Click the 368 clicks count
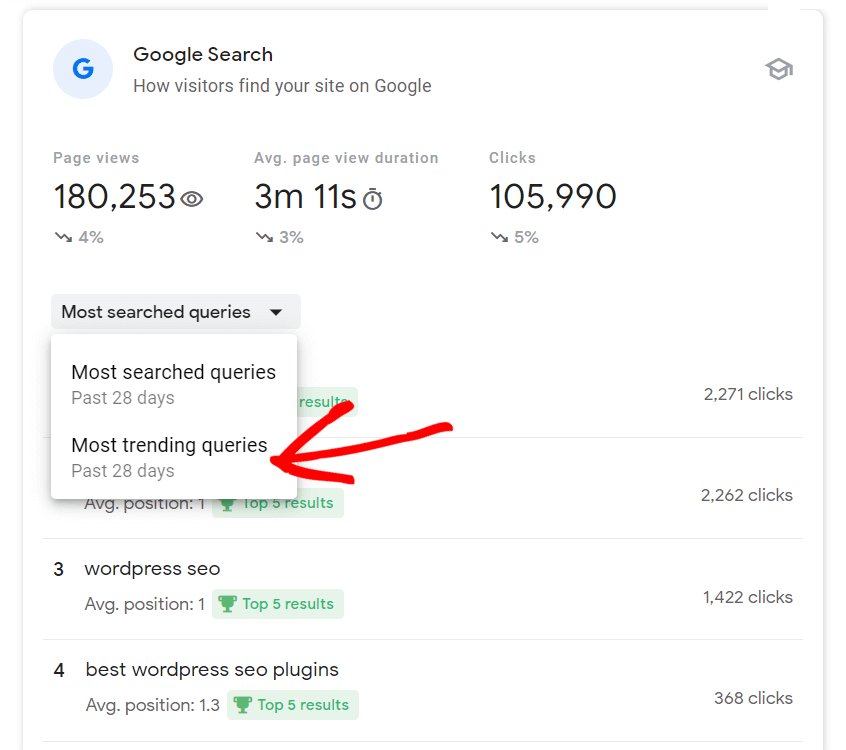 click(753, 698)
